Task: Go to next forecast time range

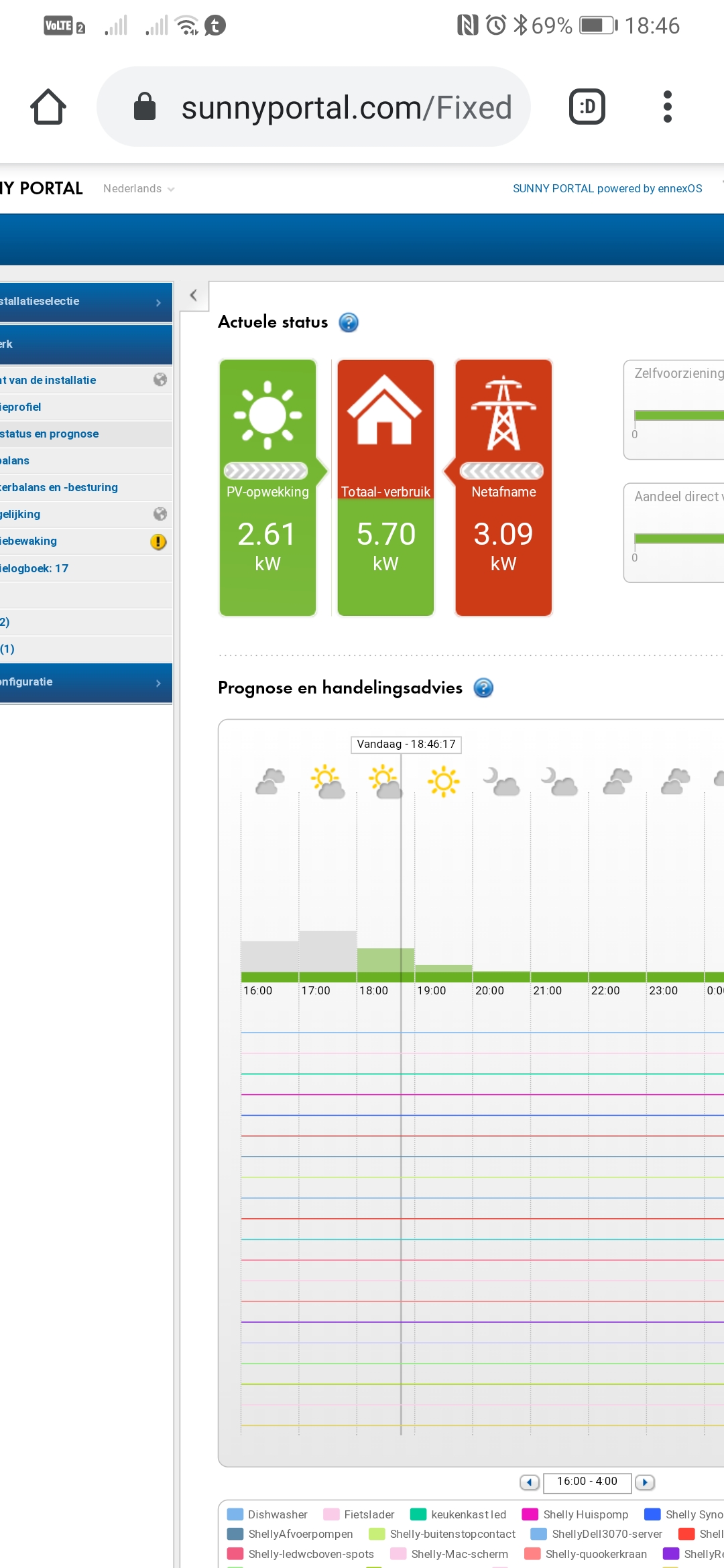Action: point(645,1482)
